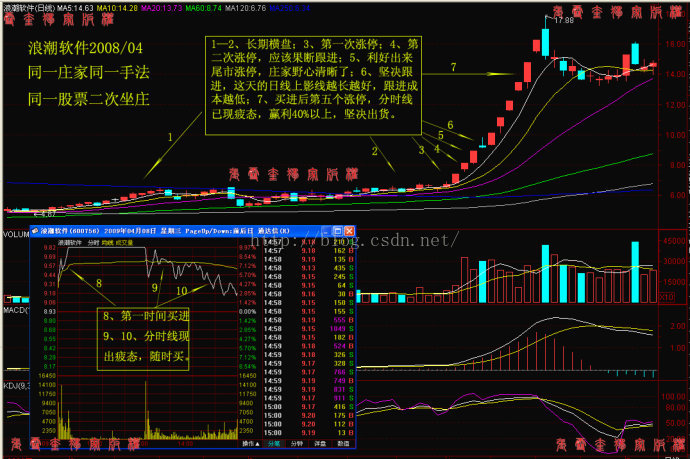Screen dimensions: 690x459
Task: Click the 17.88 high price label
Action: click(564, 20)
